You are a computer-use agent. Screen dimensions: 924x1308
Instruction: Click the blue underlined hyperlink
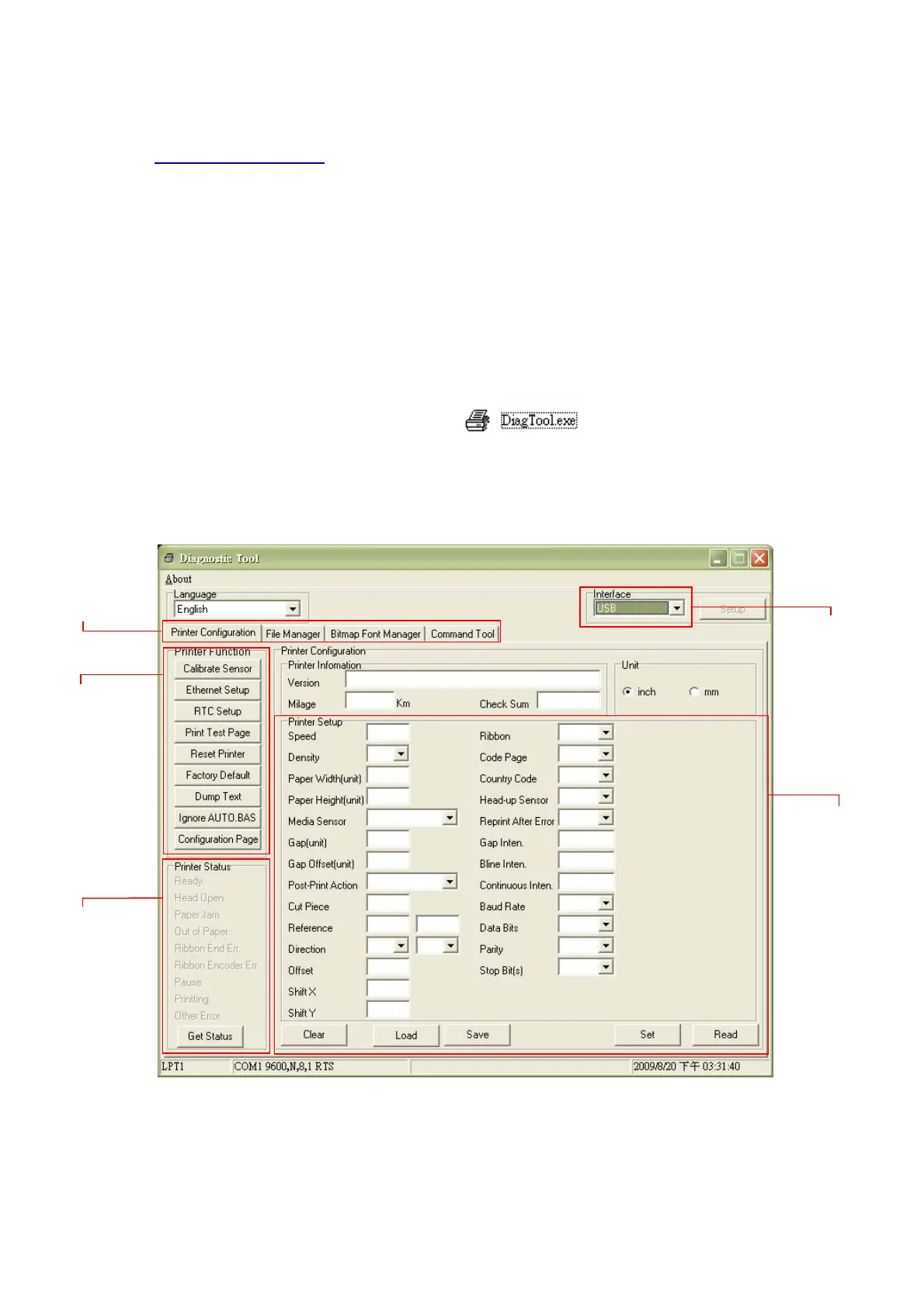[239, 162]
